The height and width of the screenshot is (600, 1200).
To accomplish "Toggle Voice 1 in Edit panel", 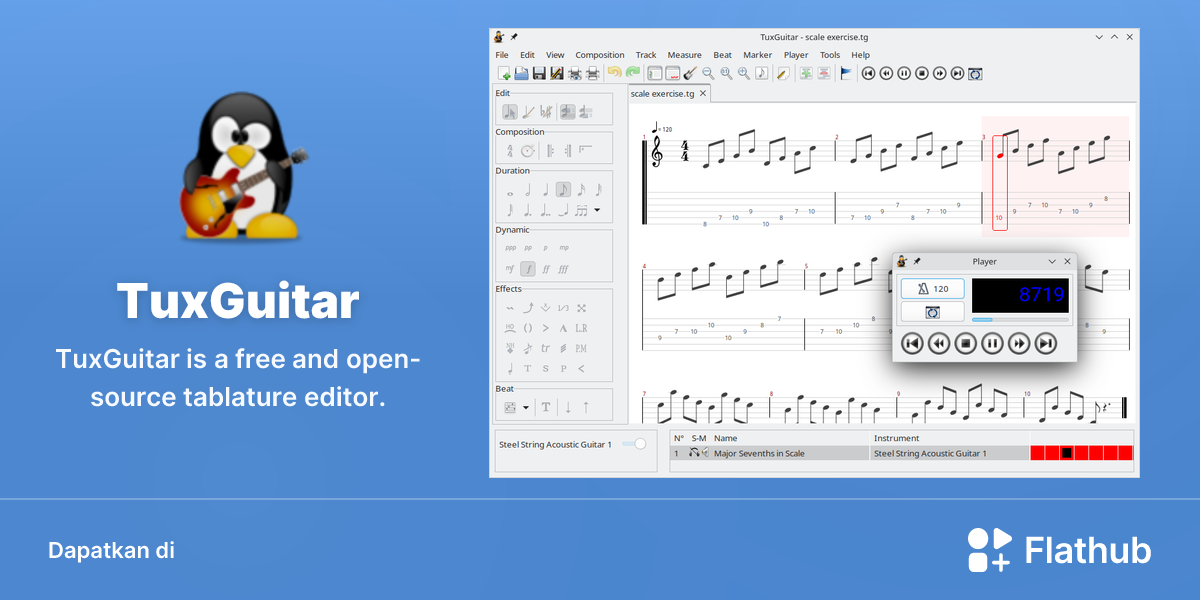I will pos(568,112).
